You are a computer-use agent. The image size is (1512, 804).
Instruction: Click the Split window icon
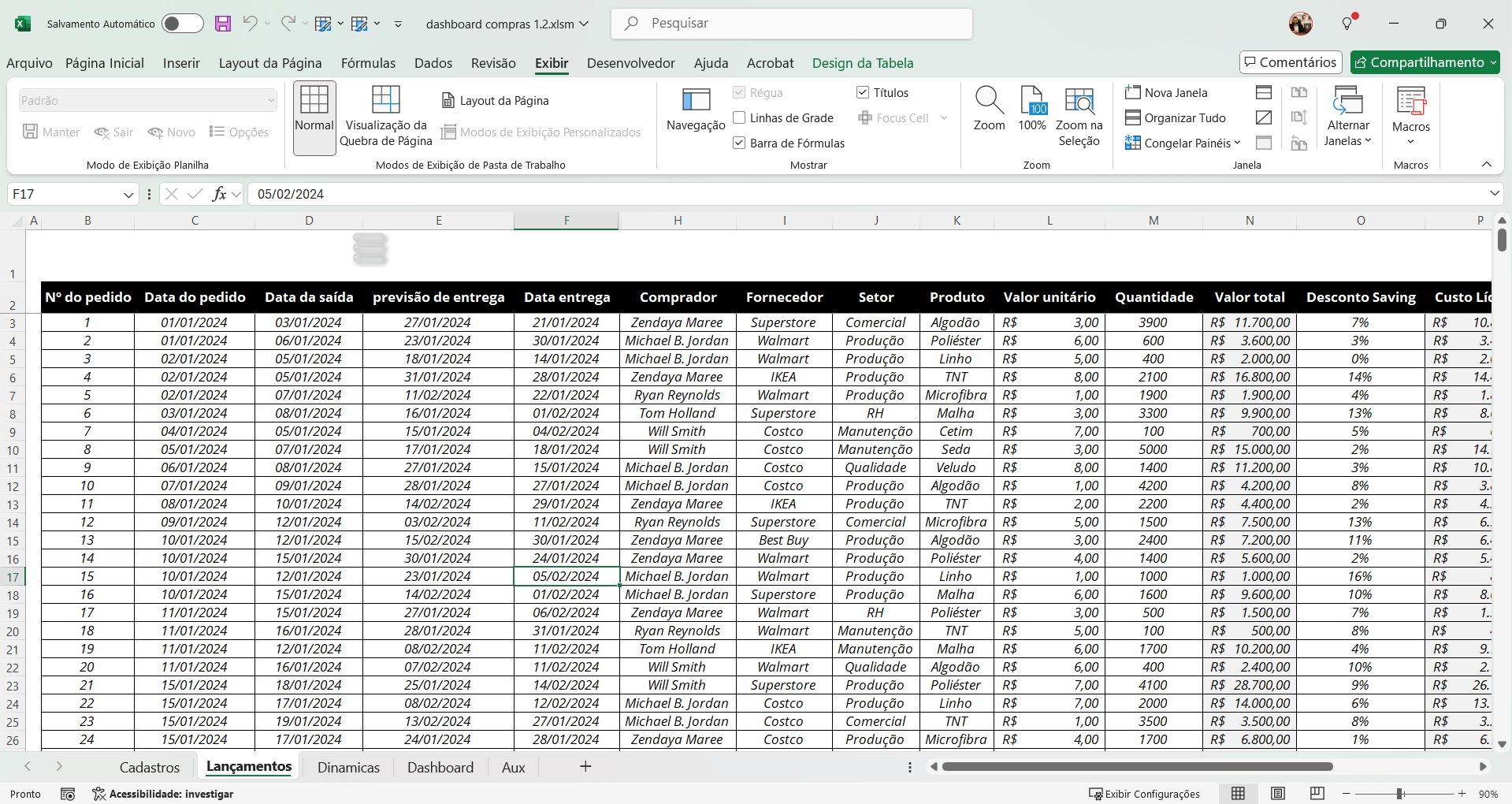(1264, 92)
